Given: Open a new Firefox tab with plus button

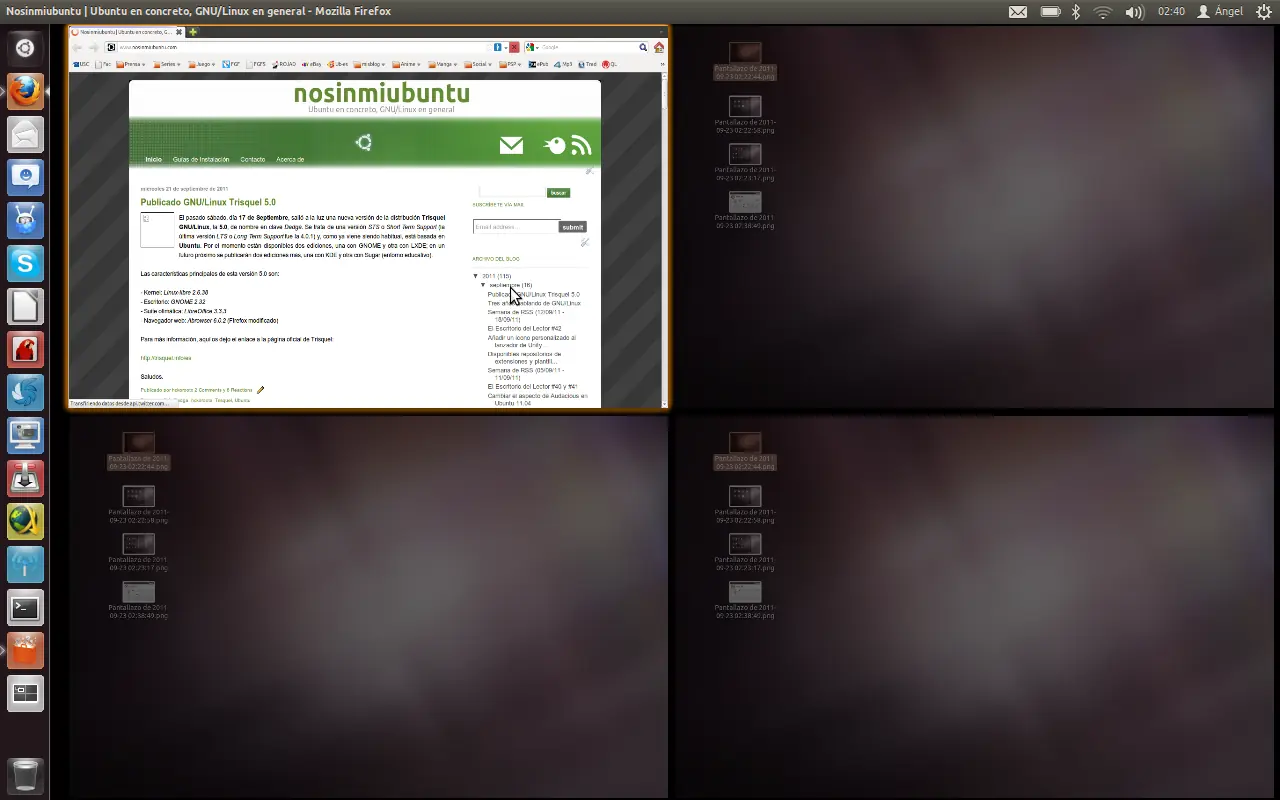Looking at the screenshot, I should pos(193,32).
